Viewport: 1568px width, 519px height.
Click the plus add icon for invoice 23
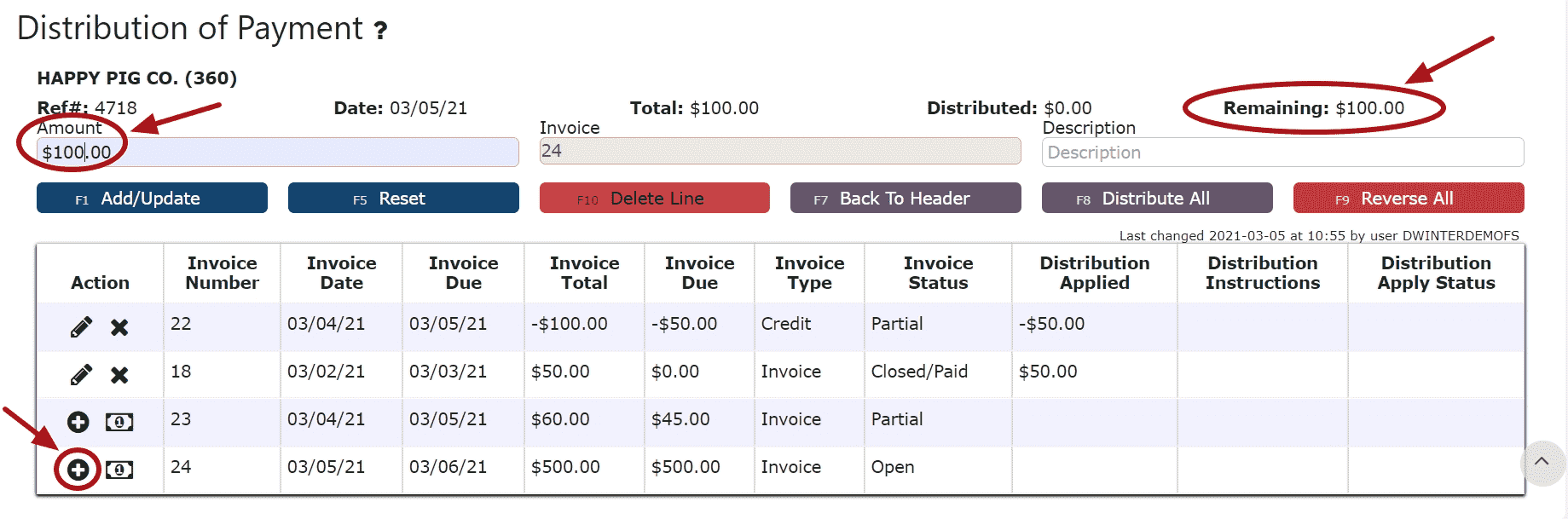click(78, 422)
